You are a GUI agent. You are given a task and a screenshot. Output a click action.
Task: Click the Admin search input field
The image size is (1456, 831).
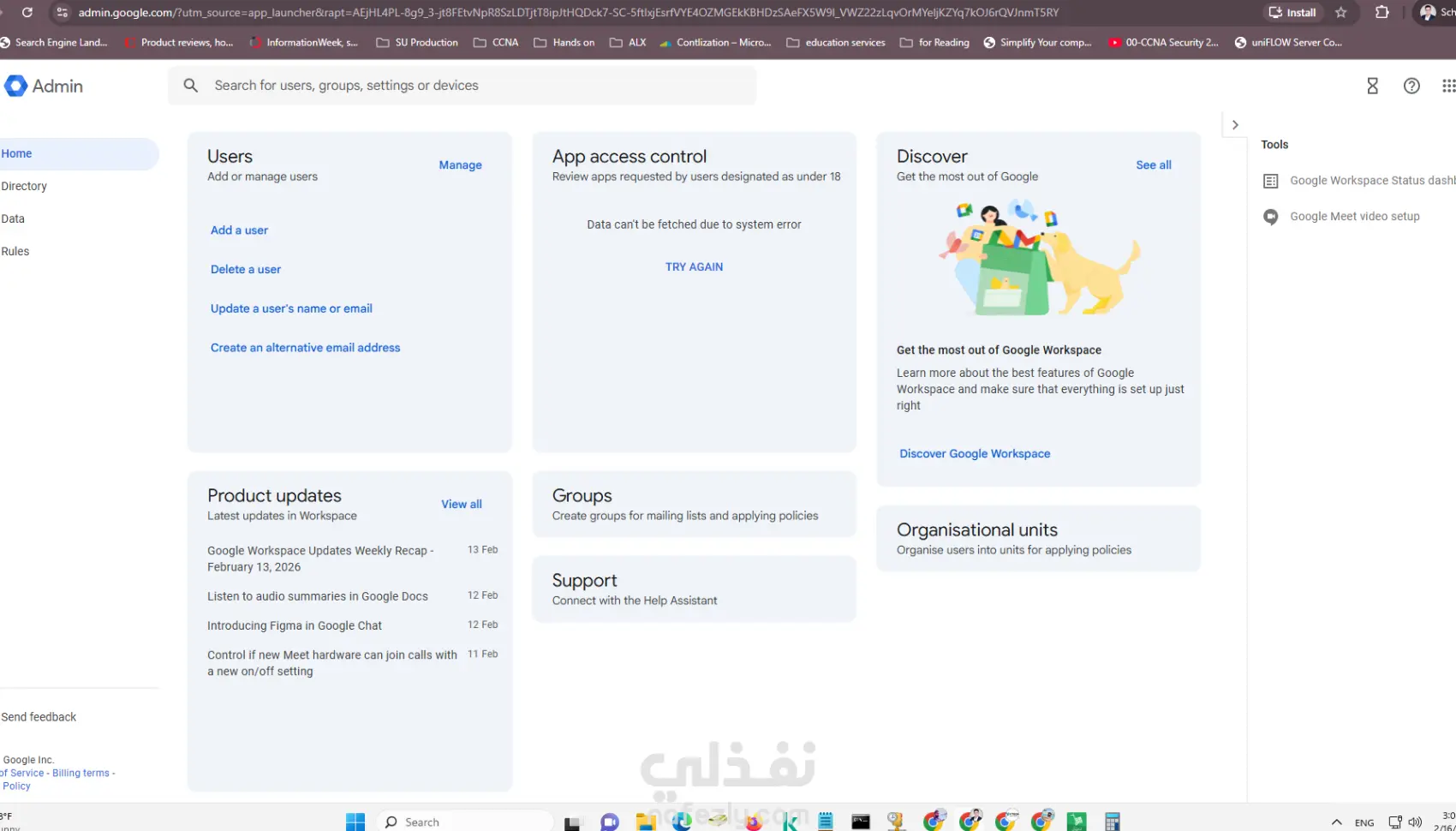[462, 86]
